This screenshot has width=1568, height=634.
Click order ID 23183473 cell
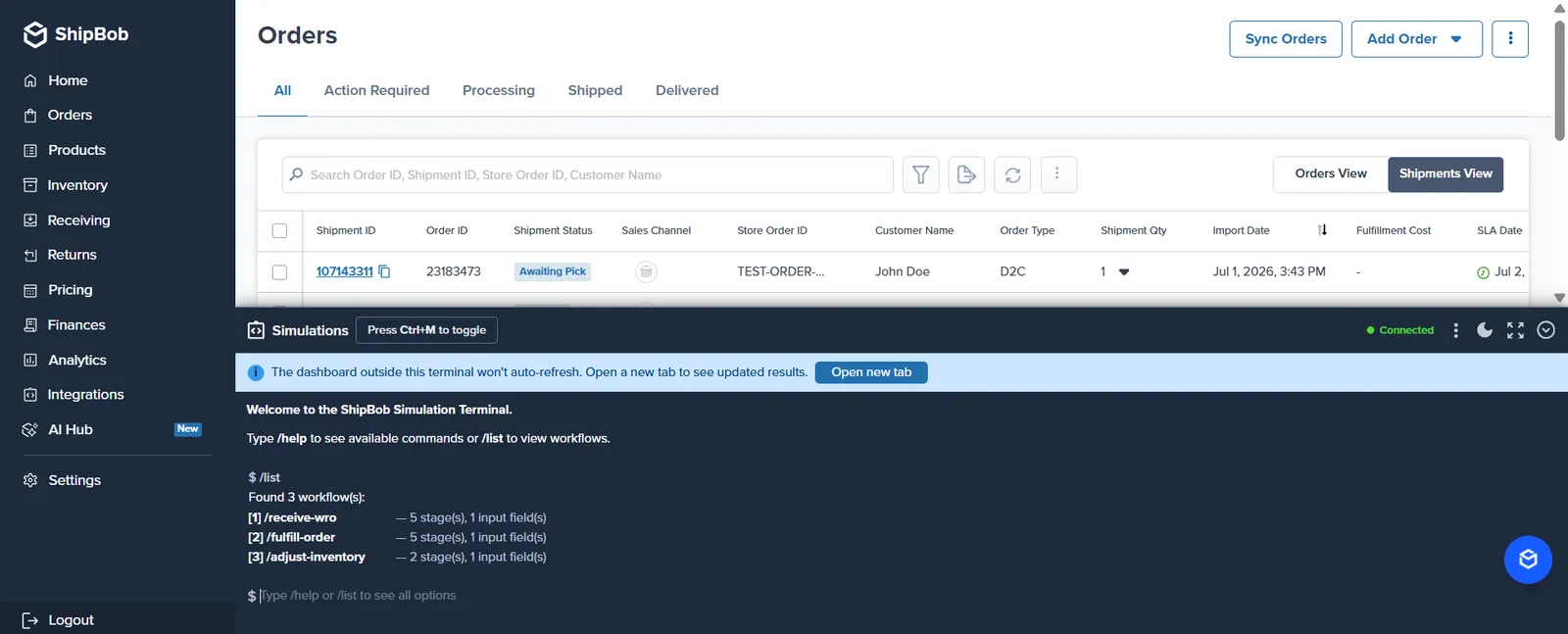pos(454,271)
